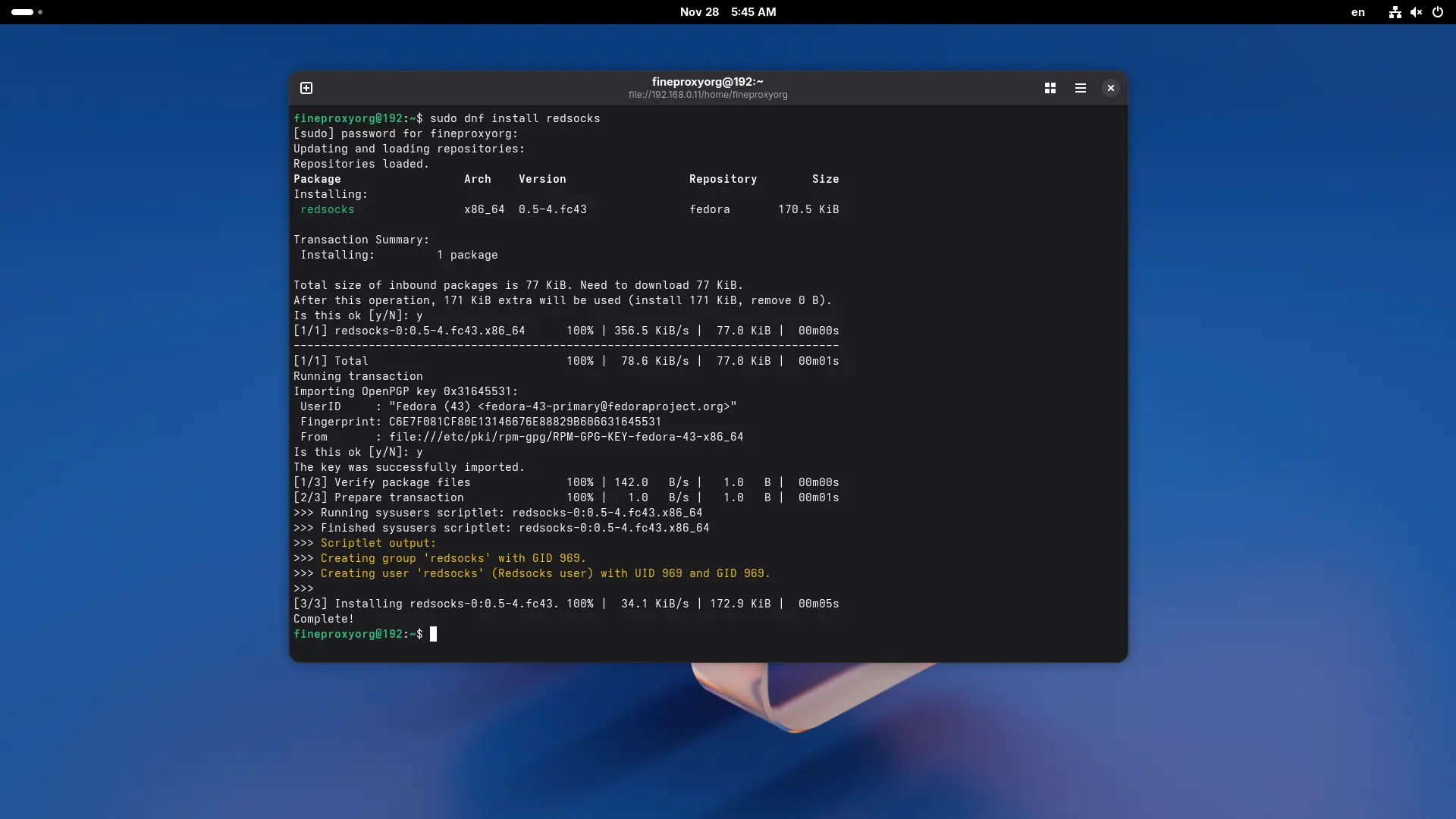1456x819 pixels.
Task: Click the '[1/1] Total' download line
Action: tap(566, 361)
